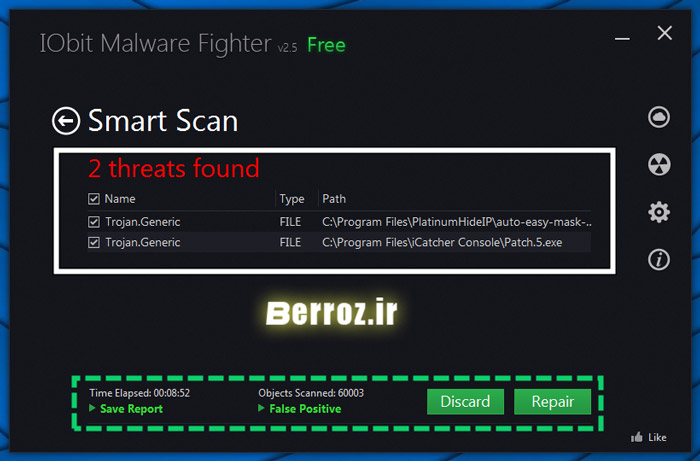The image size is (700, 461).
Task: Go back using the Smart Scan arrow
Action: click(x=66, y=120)
